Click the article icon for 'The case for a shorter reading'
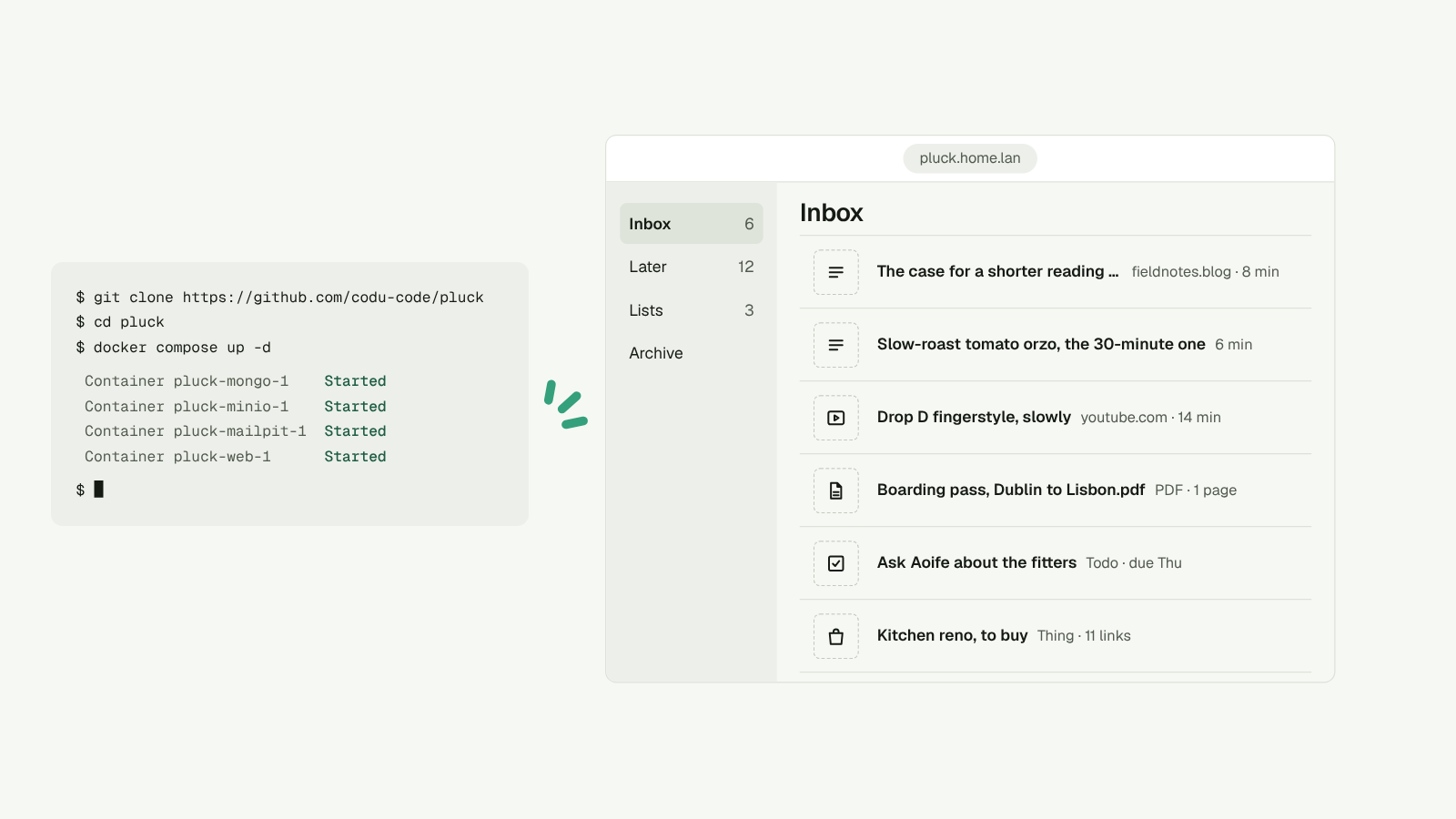This screenshot has width=1456, height=819. point(835,272)
